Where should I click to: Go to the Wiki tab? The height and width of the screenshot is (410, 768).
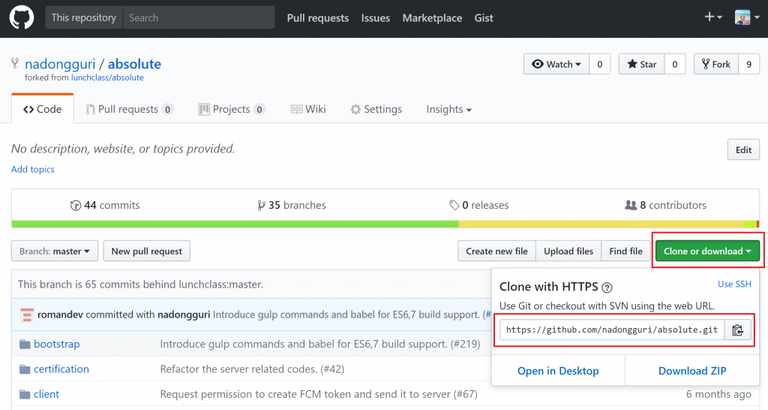click(x=309, y=109)
